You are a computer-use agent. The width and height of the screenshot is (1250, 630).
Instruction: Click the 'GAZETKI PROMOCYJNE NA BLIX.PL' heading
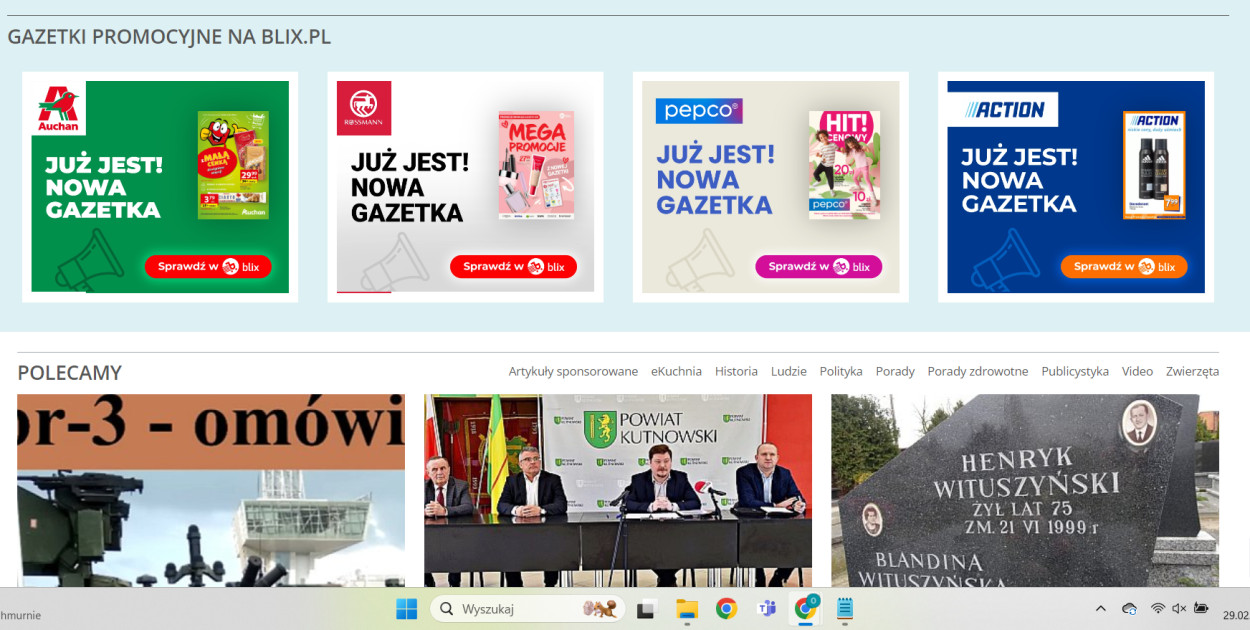click(x=169, y=37)
